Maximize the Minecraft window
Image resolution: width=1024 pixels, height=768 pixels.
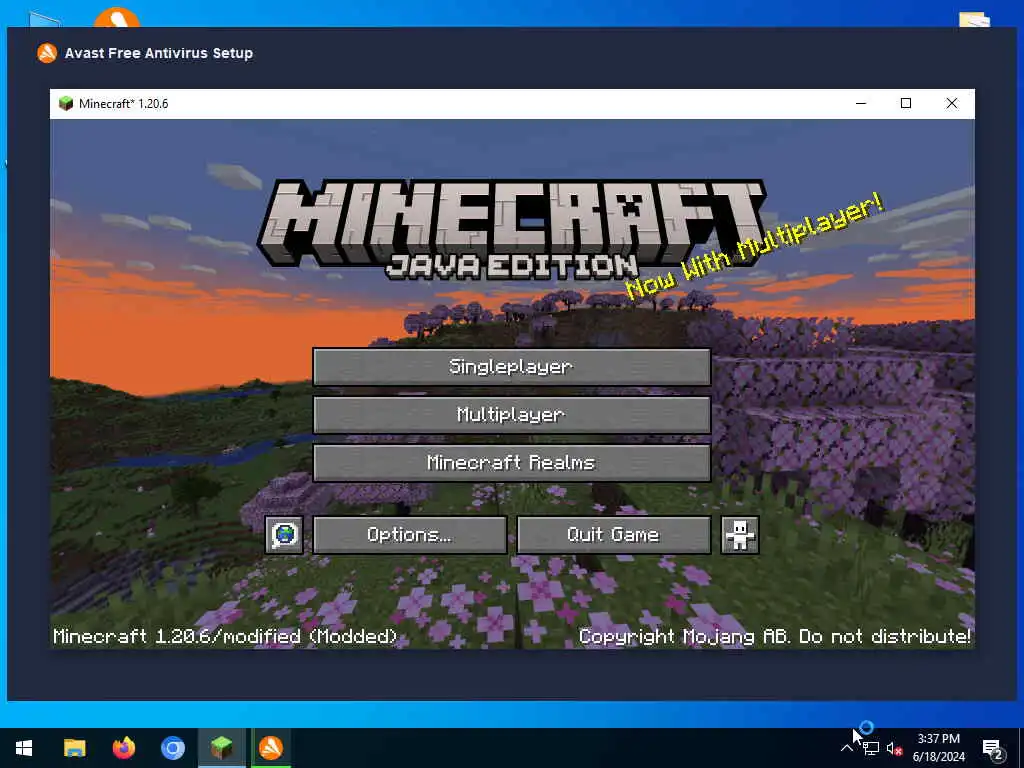[x=906, y=103]
